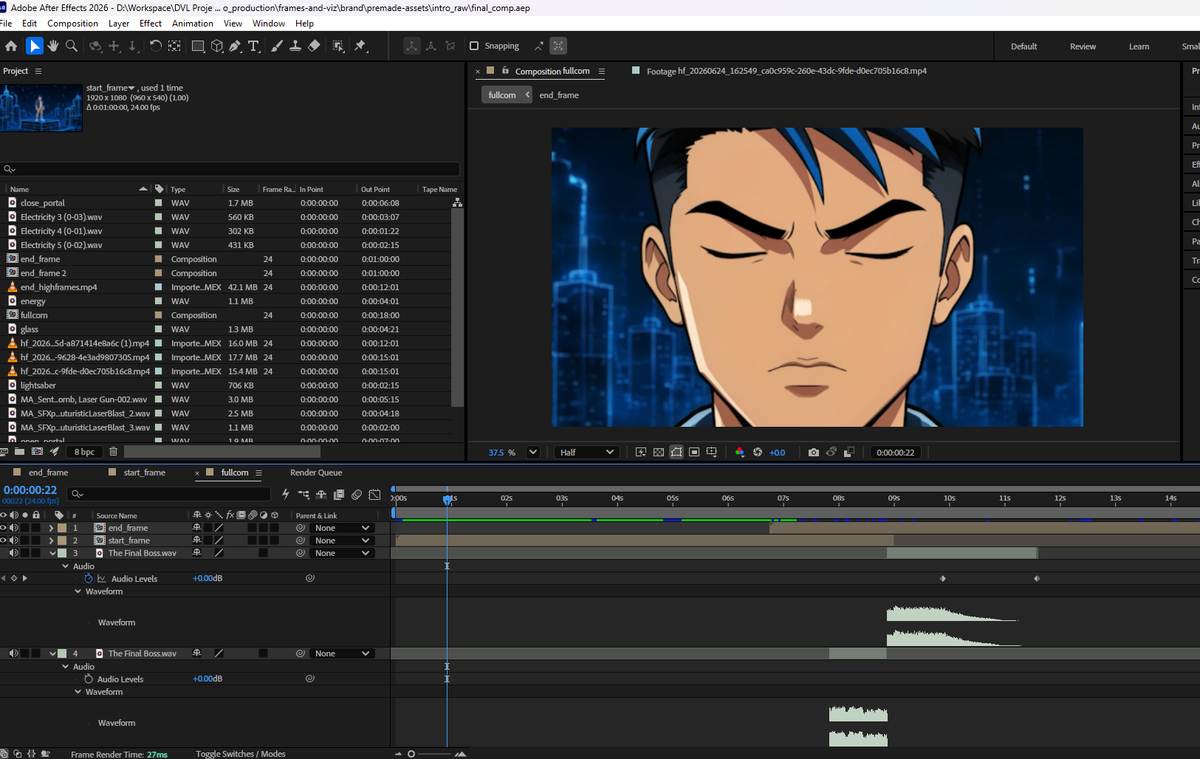This screenshot has height=759, width=1200.
Task: Mute audio of layer 3 The Final Boss.wav
Action: (14, 553)
